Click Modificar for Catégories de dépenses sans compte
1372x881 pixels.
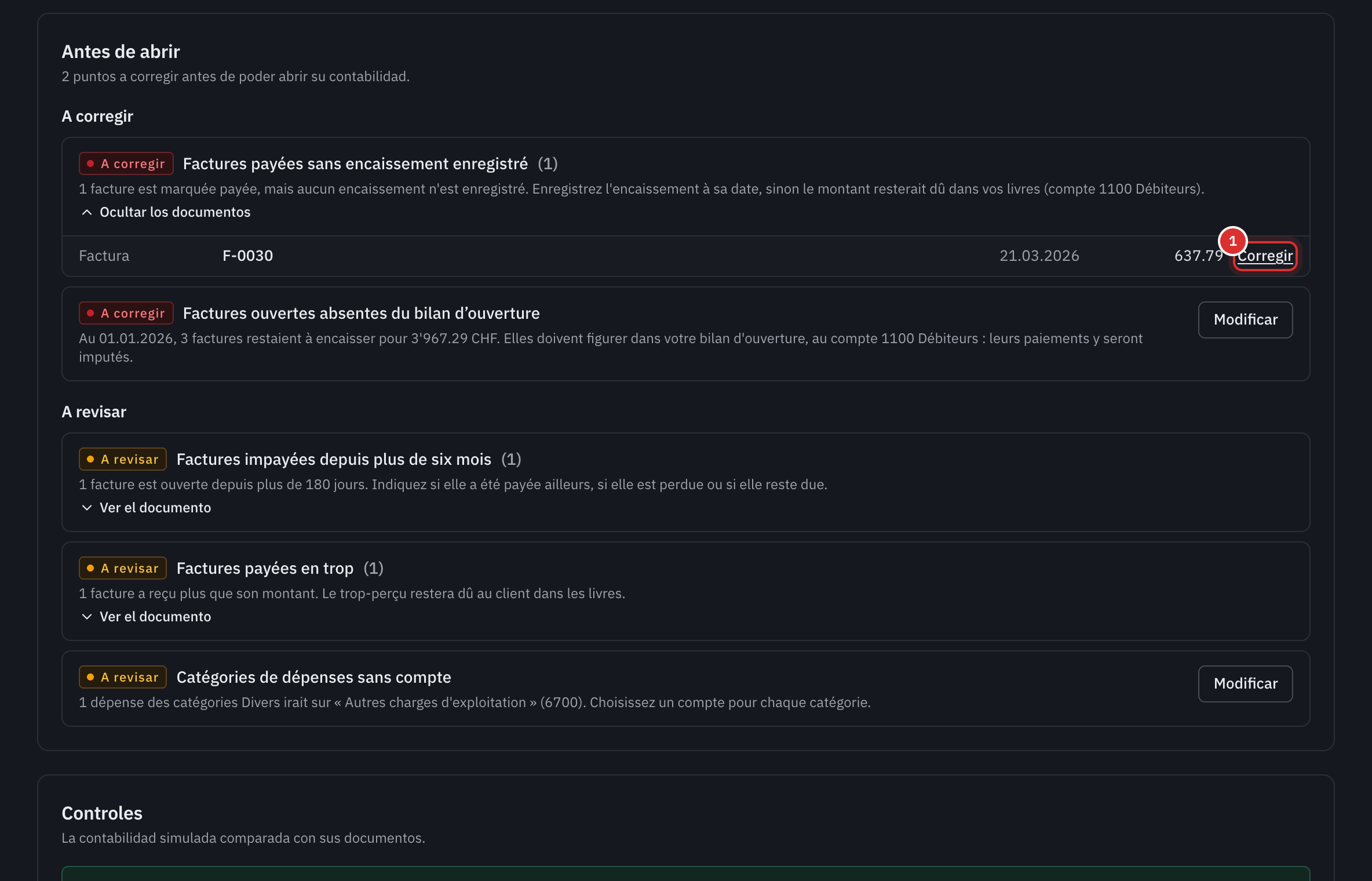coord(1245,683)
